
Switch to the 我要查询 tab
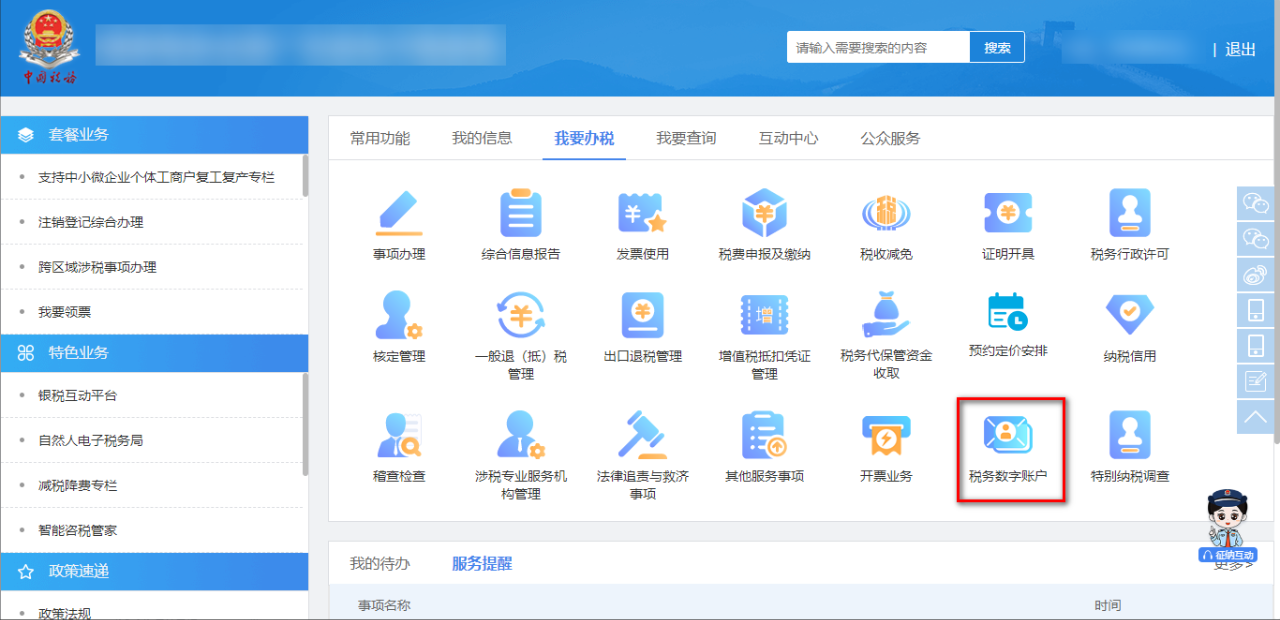pos(686,138)
